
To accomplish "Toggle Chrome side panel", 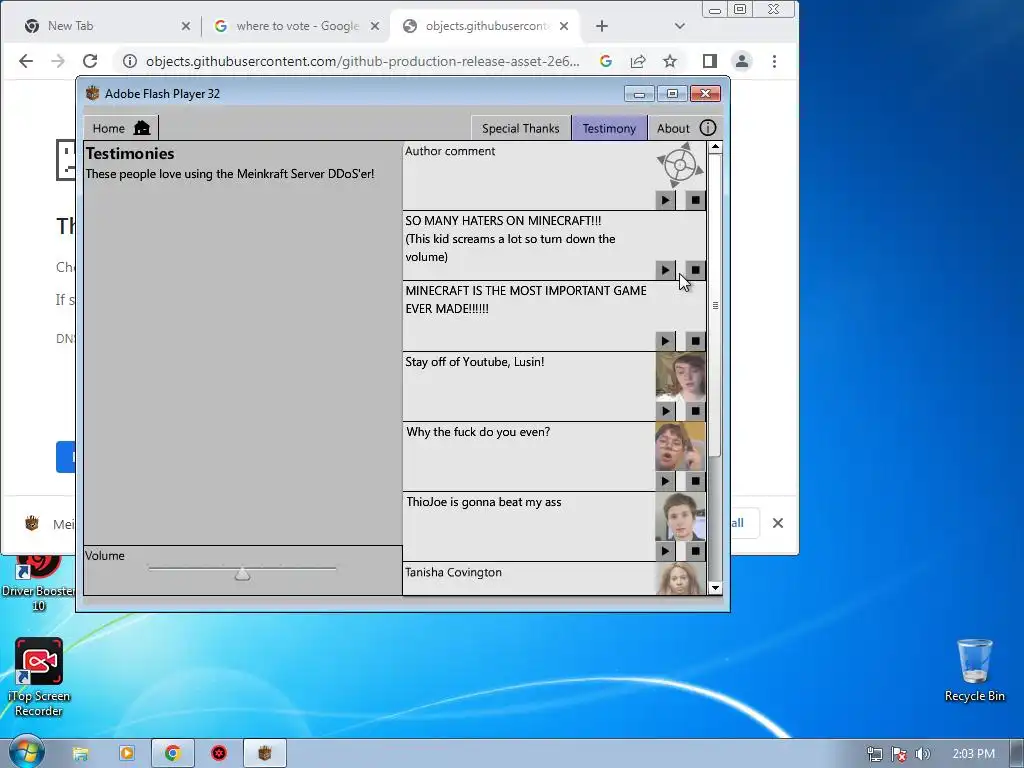I will (x=710, y=61).
